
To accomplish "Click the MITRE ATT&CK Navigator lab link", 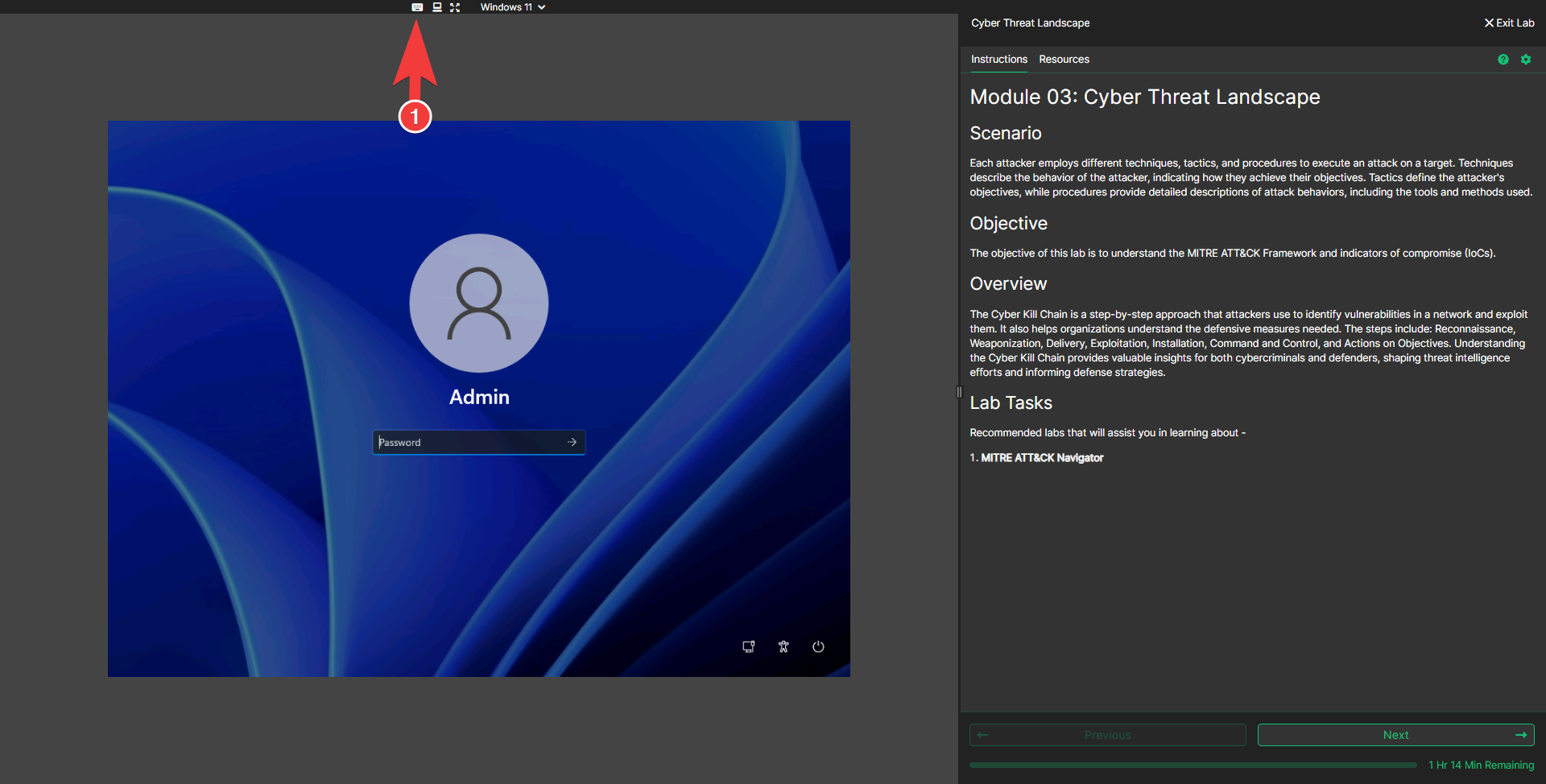I will coord(1042,458).
